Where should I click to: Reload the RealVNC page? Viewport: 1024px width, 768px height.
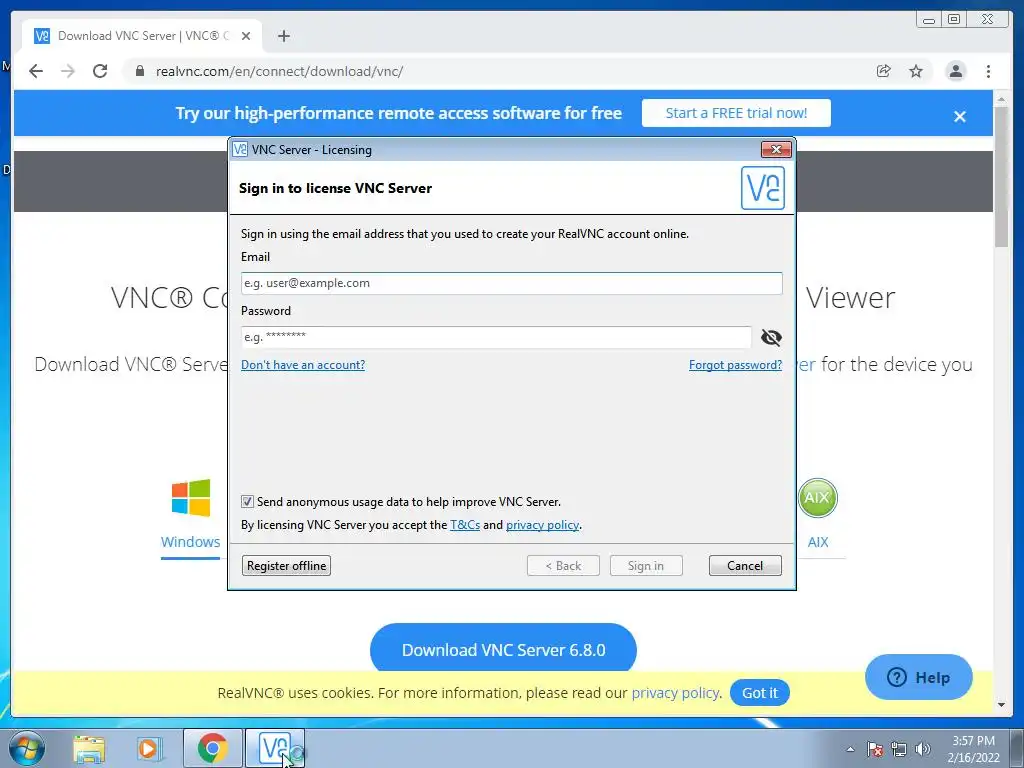pos(100,71)
